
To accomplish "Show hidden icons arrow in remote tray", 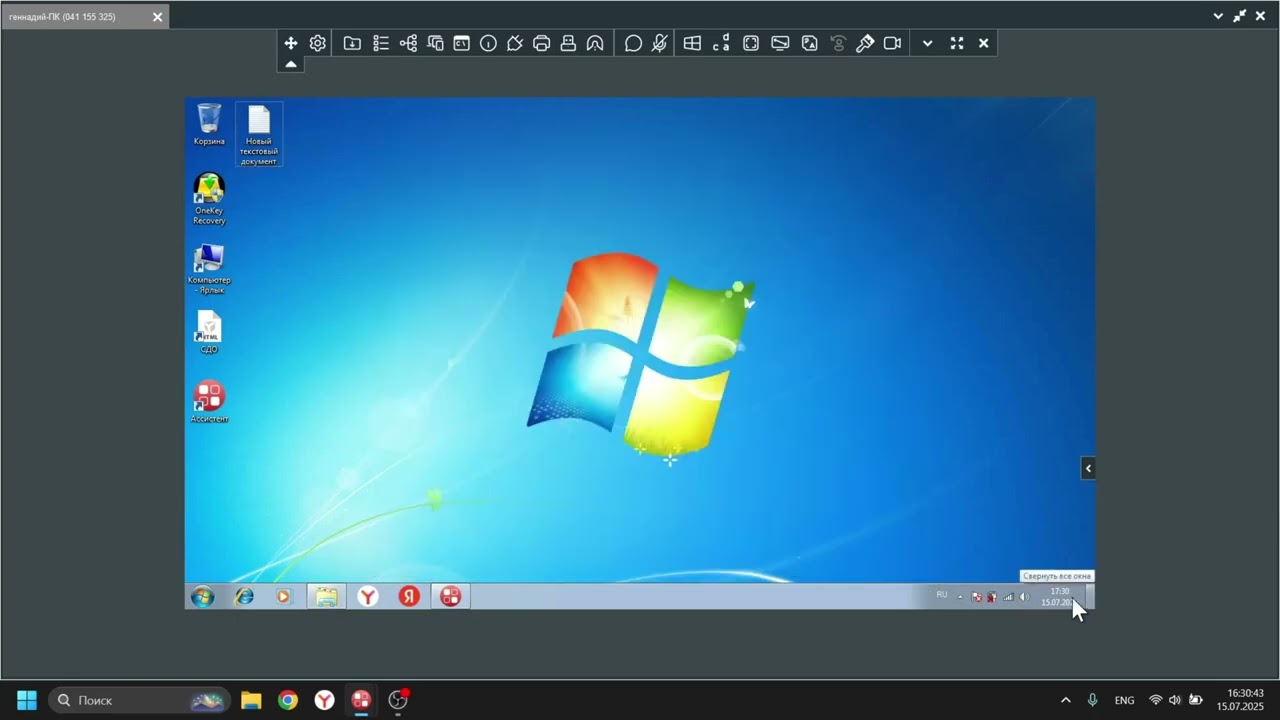I will tap(960, 597).
